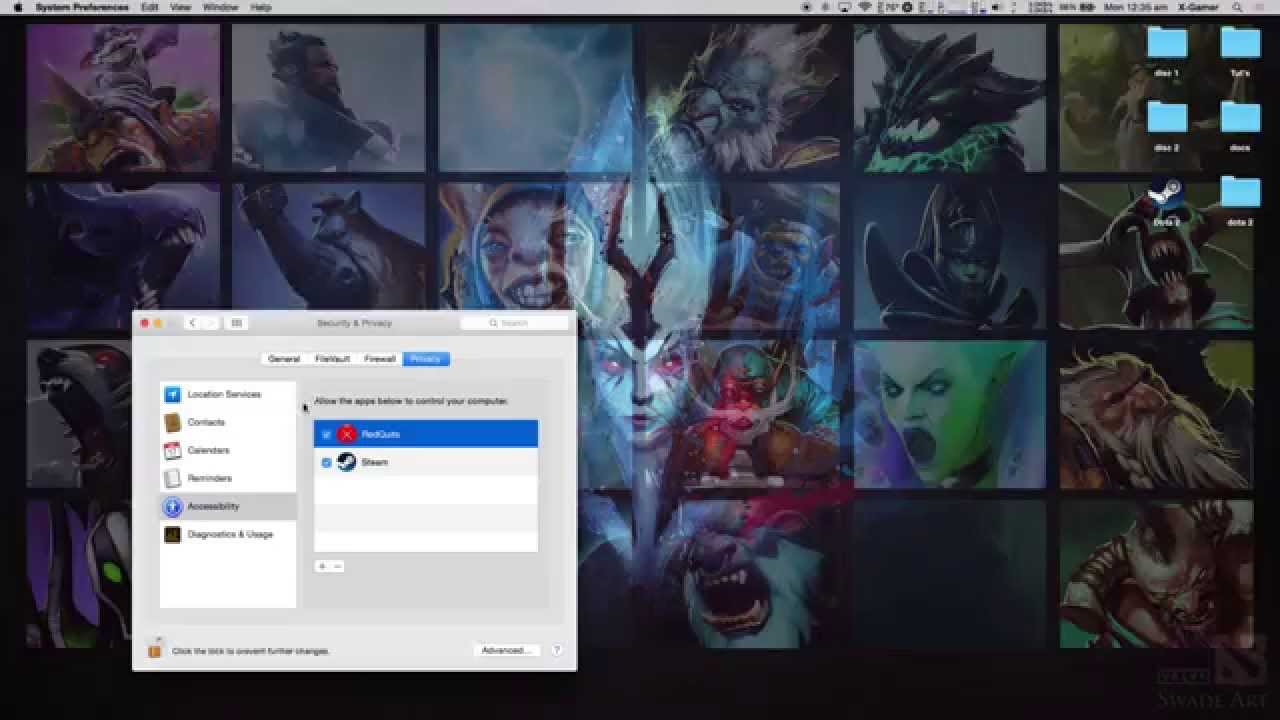The width and height of the screenshot is (1280, 720).
Task: Select Contacts in the privacy sidebar
Action: point(228,422)
